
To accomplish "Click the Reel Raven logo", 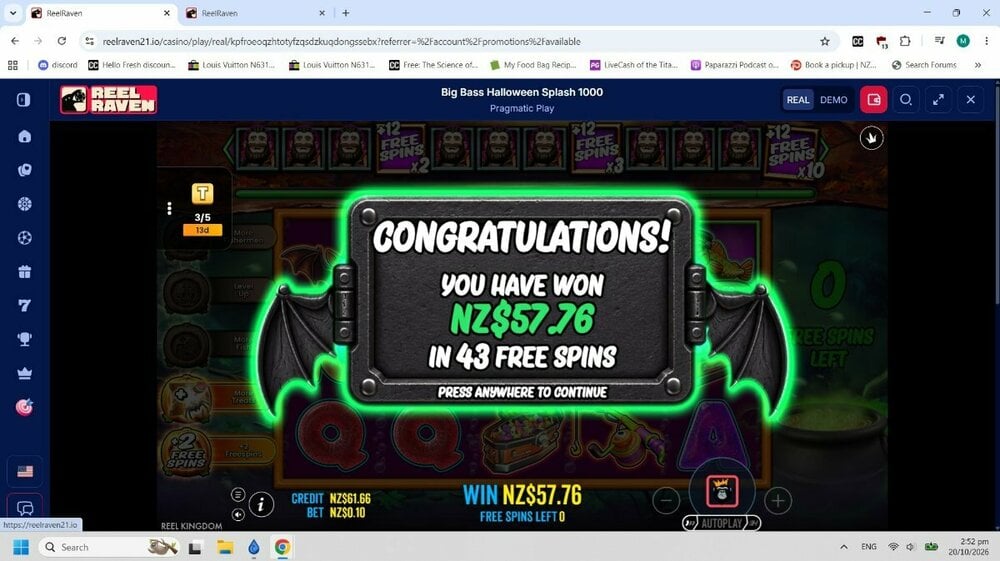I will coord(108,100).
